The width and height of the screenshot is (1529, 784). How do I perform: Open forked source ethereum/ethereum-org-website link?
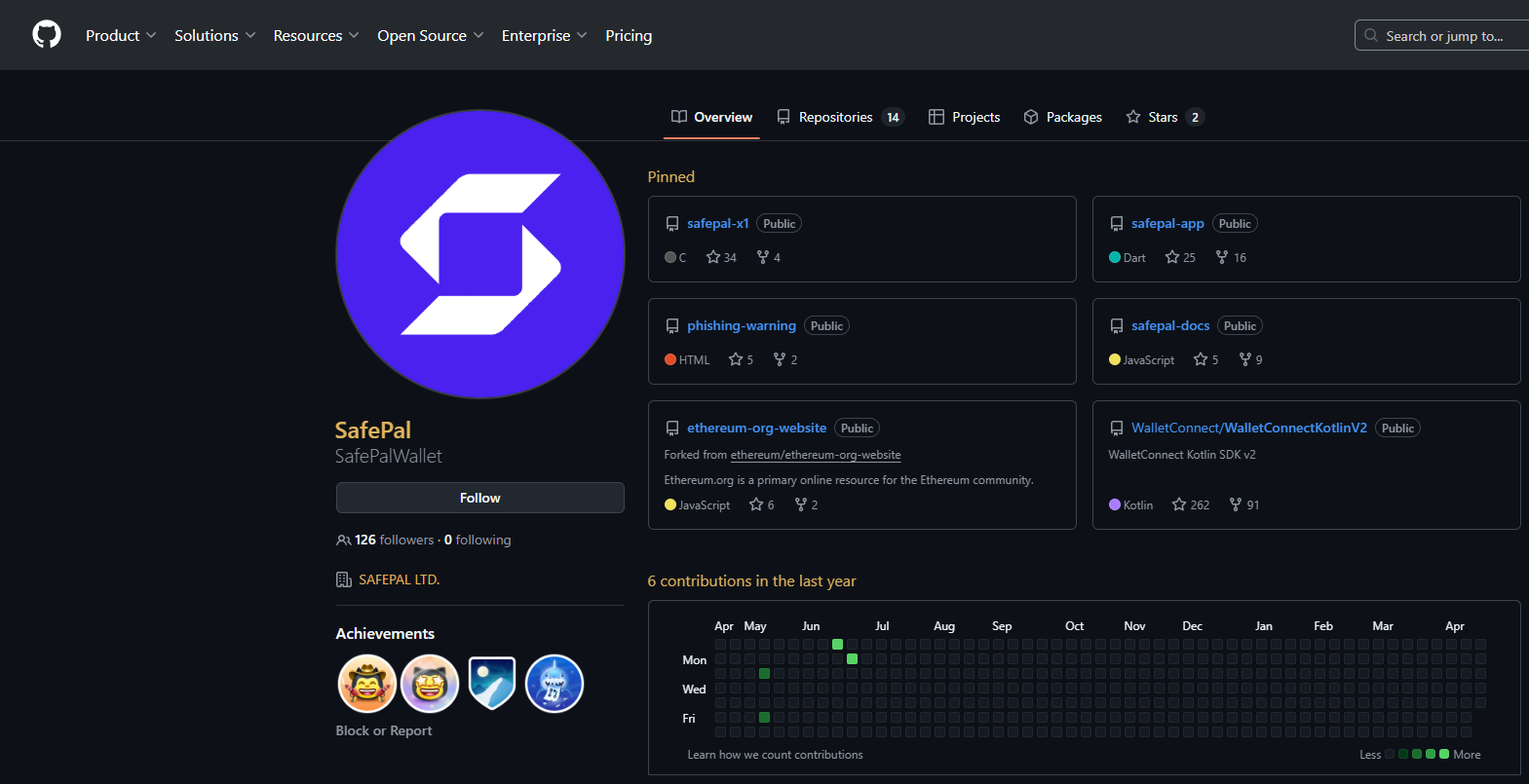pyautogui.click(x=816, y=455)
